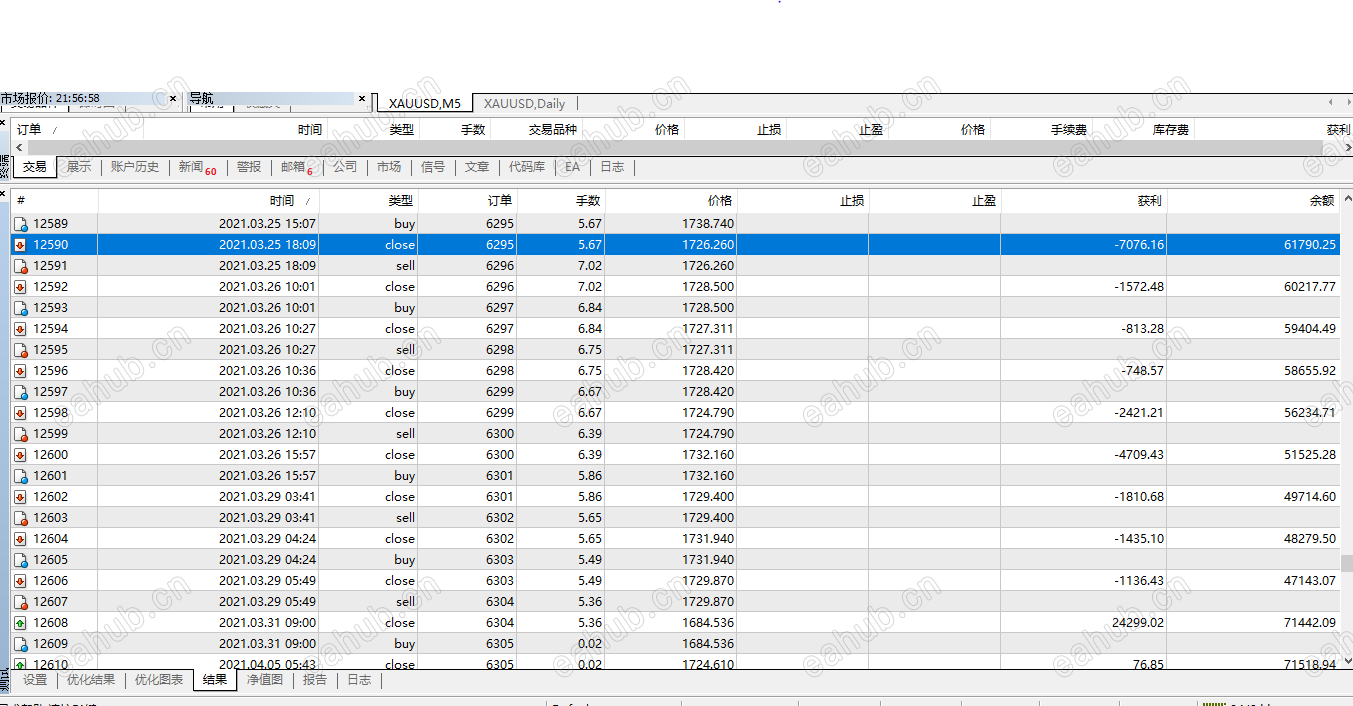
Task: Sort results by the 获利 profit column header in tester
Action: point(1083,201)
